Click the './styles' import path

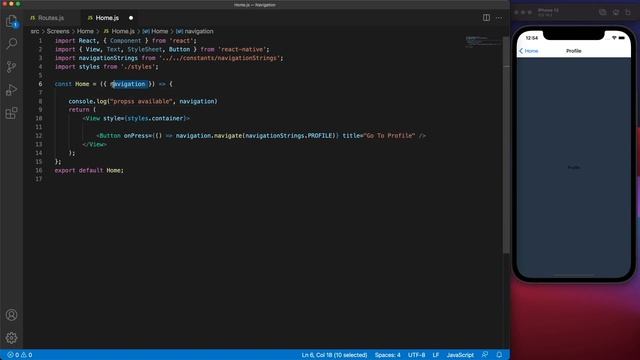pyautogui.click(x=138, y=67)
